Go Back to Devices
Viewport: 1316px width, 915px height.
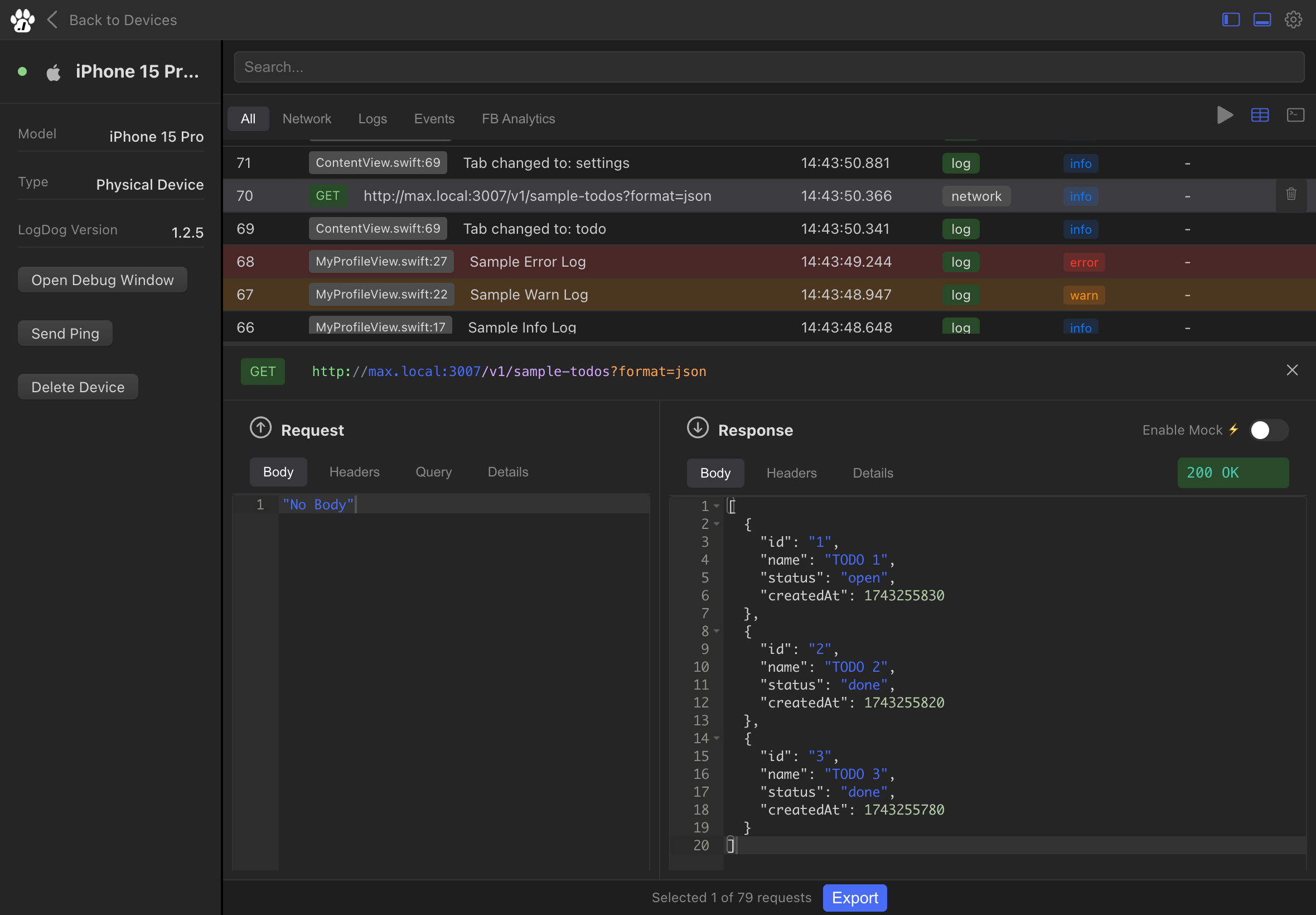point(123,20)
